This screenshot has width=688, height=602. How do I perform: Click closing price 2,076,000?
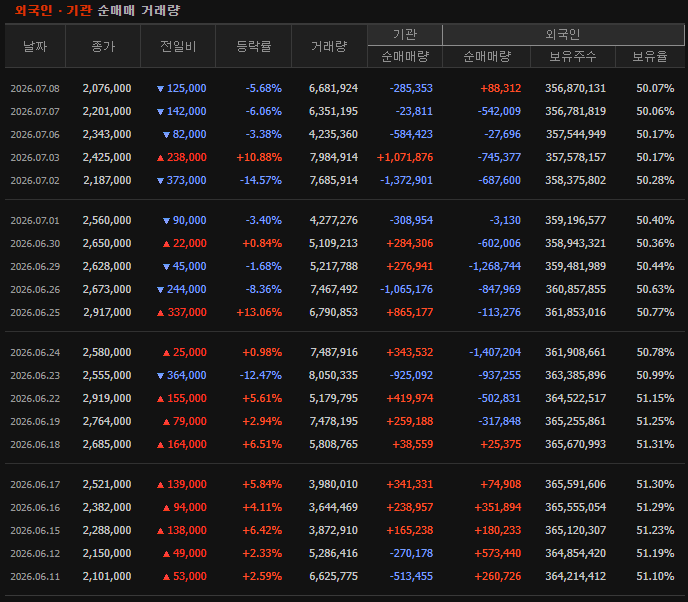107,88
